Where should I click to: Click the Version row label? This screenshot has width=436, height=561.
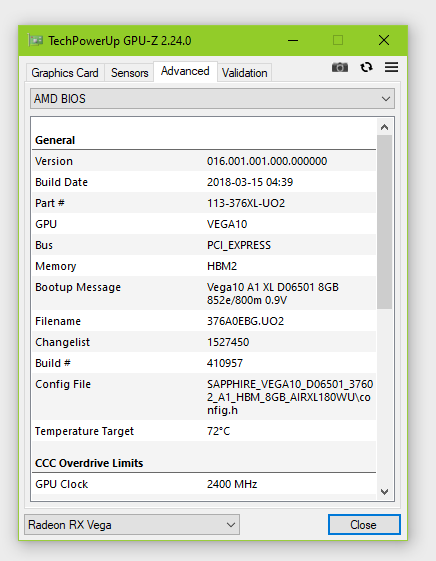coord(54,161)
